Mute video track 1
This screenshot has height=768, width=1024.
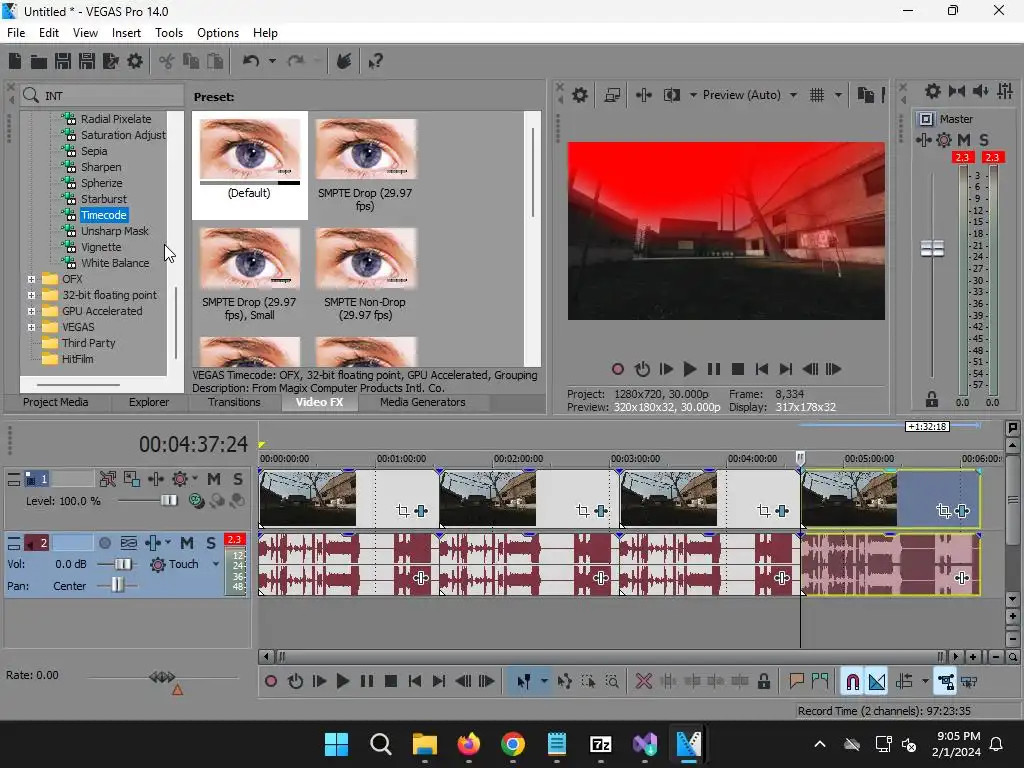(214, 479)
